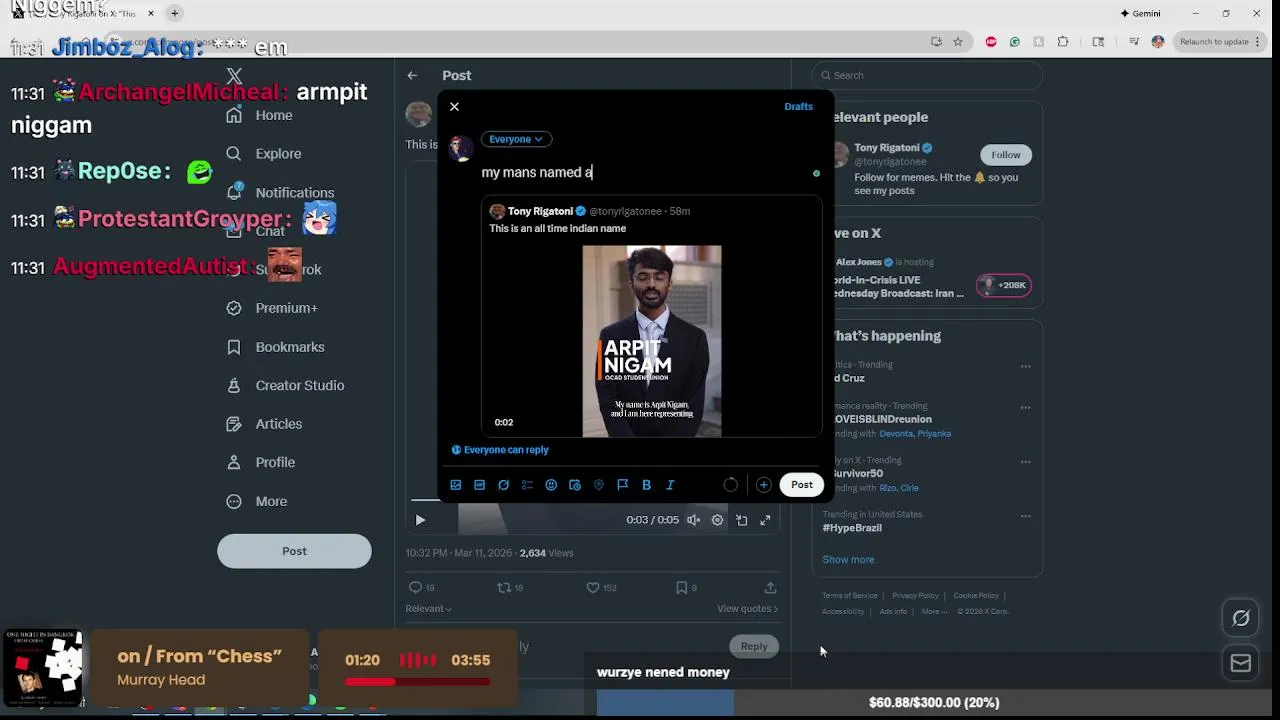1280x720 pixels.
Task: Add a GIF to the post
Action: 480,485
